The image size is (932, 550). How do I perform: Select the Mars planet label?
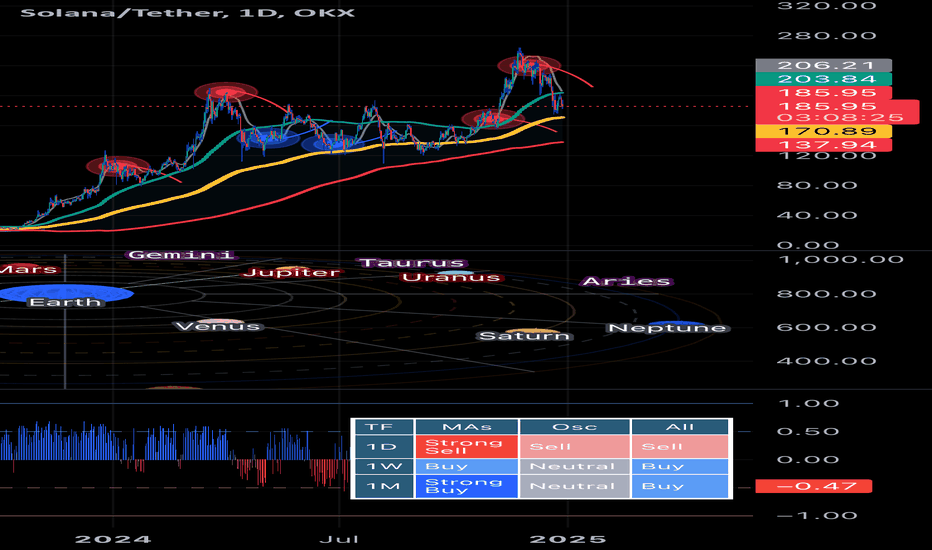[x=29, y=269]
